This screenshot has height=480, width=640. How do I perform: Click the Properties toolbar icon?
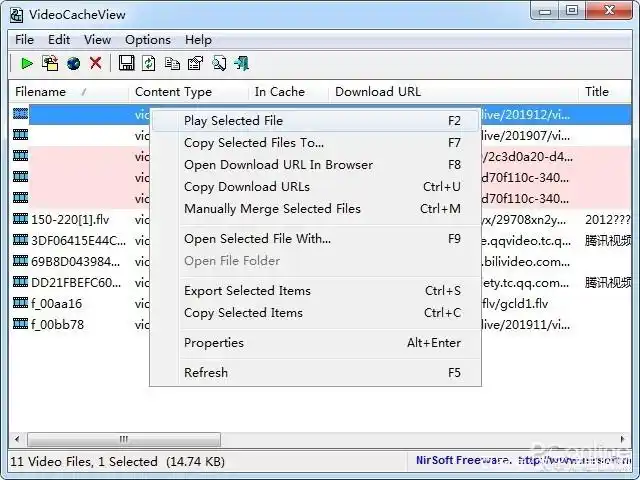point(195,64)
